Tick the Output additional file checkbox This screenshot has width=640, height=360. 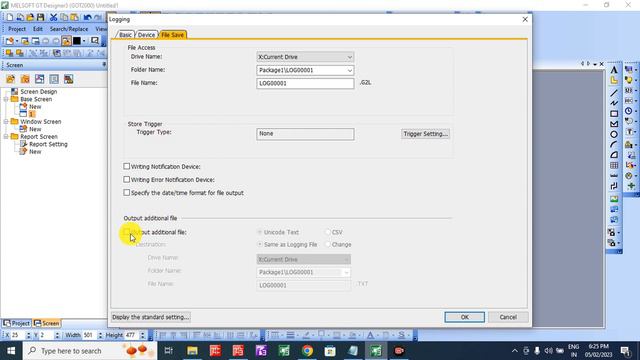127,231
